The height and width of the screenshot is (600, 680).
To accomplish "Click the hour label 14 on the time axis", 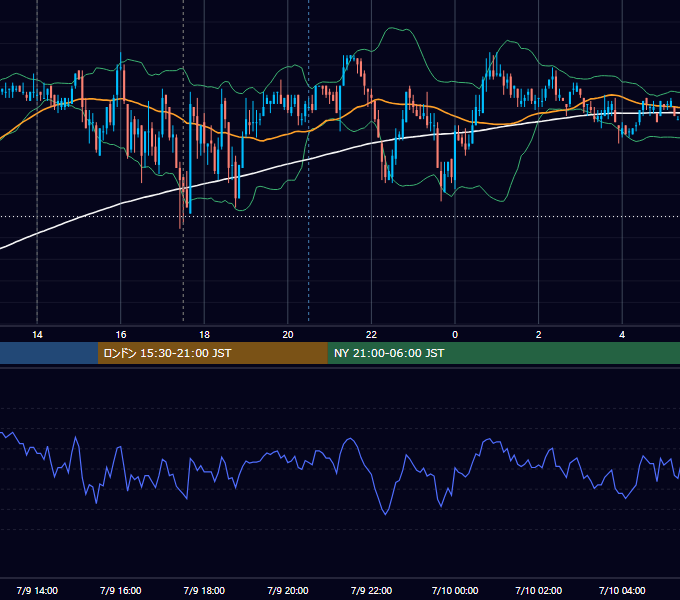I will [x=37, y=335].
